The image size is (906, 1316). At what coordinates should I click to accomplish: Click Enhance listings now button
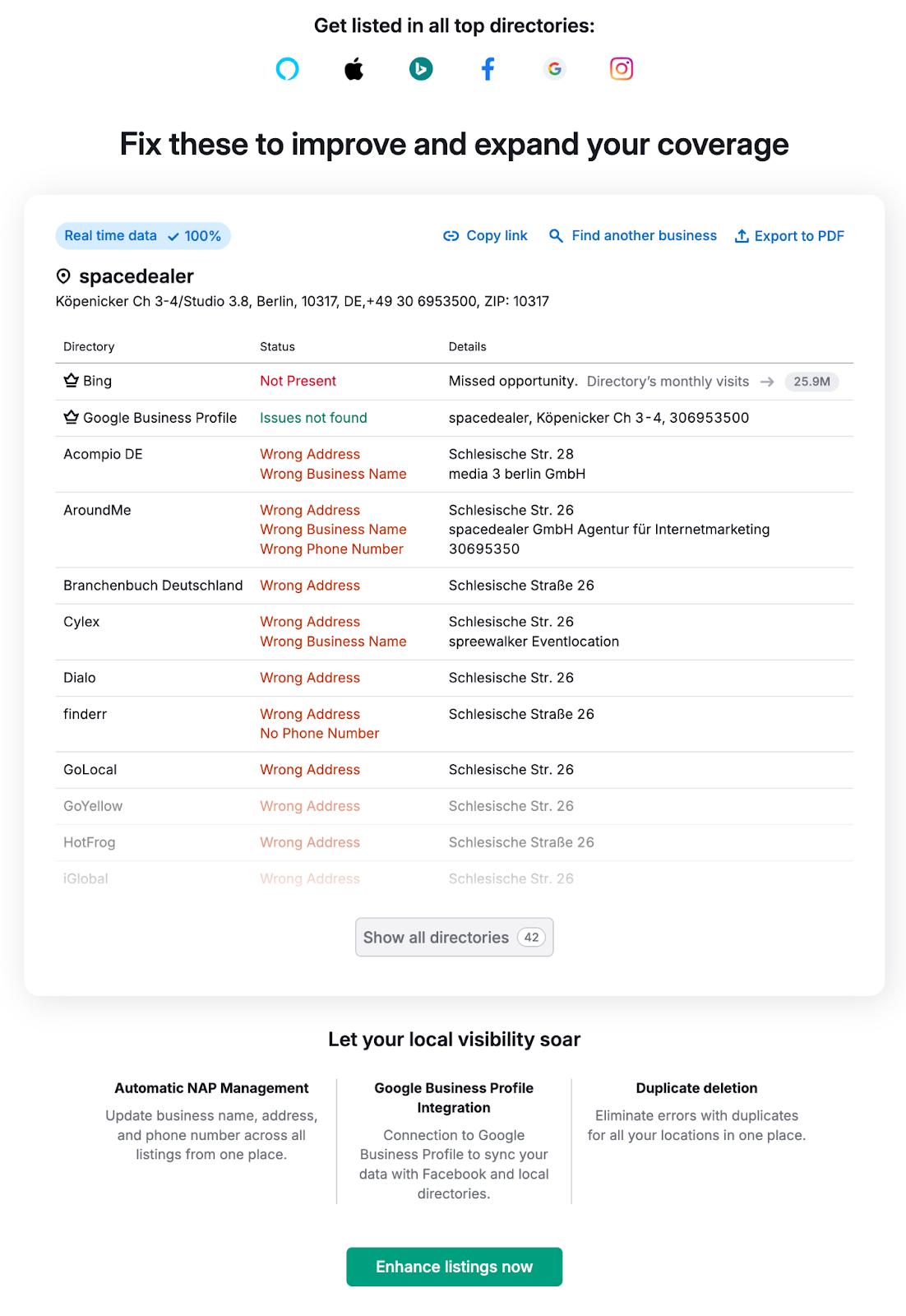(455, 1267)
